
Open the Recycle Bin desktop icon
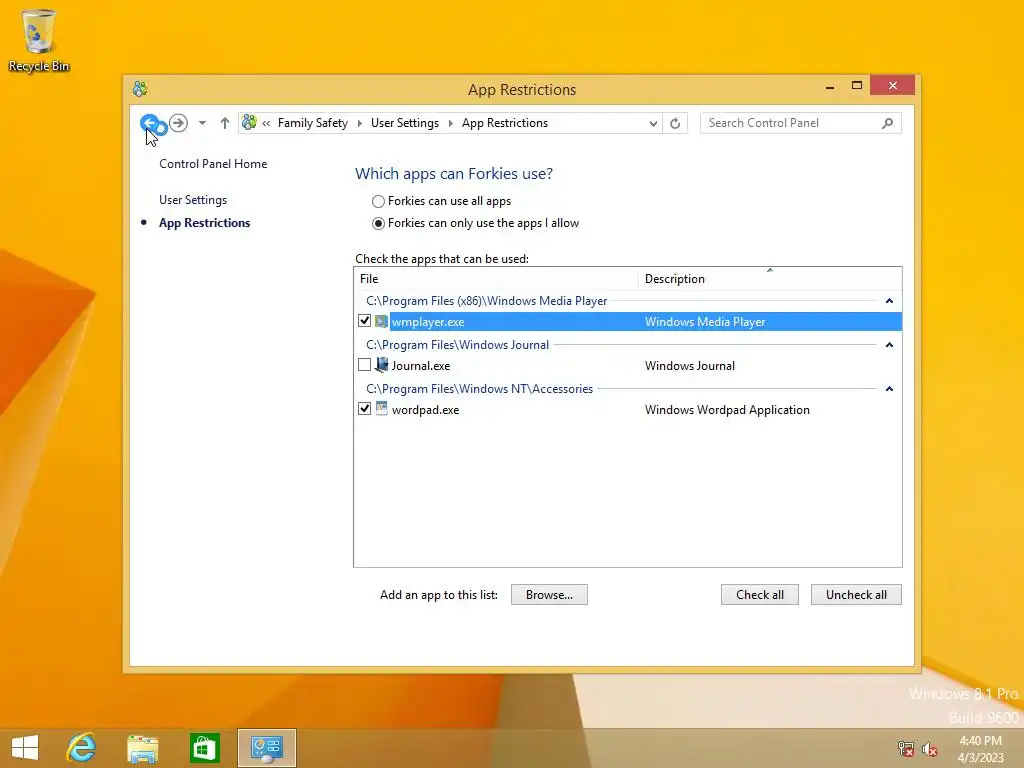pos(39,40)
